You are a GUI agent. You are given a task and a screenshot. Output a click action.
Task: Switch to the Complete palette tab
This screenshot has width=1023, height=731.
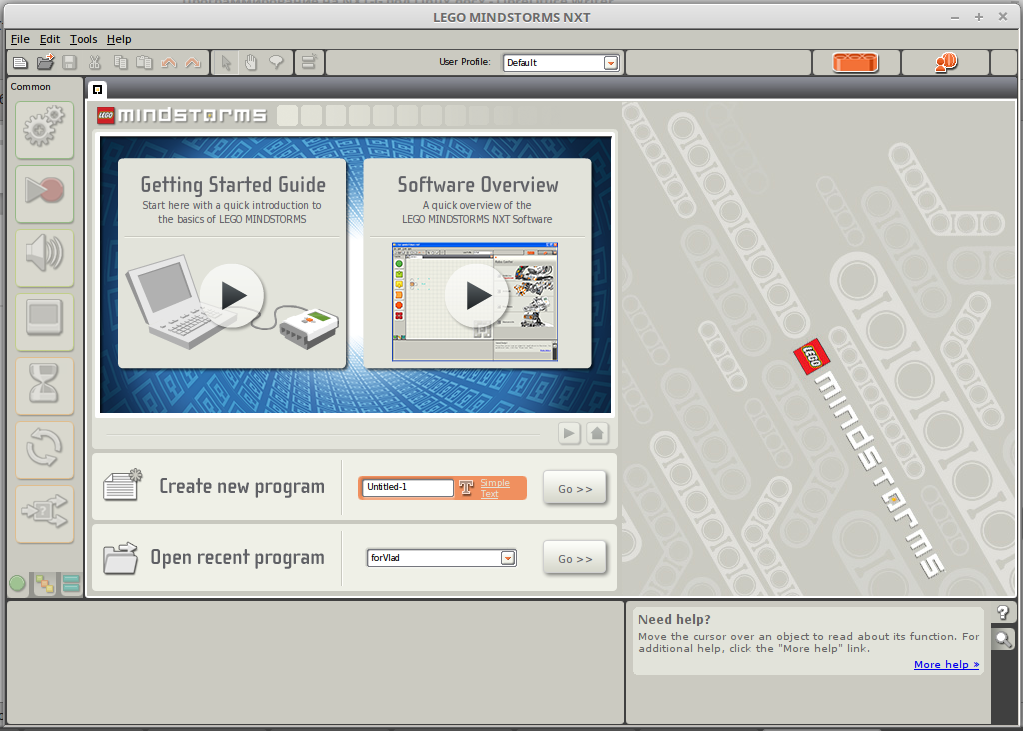click(44, 585)
